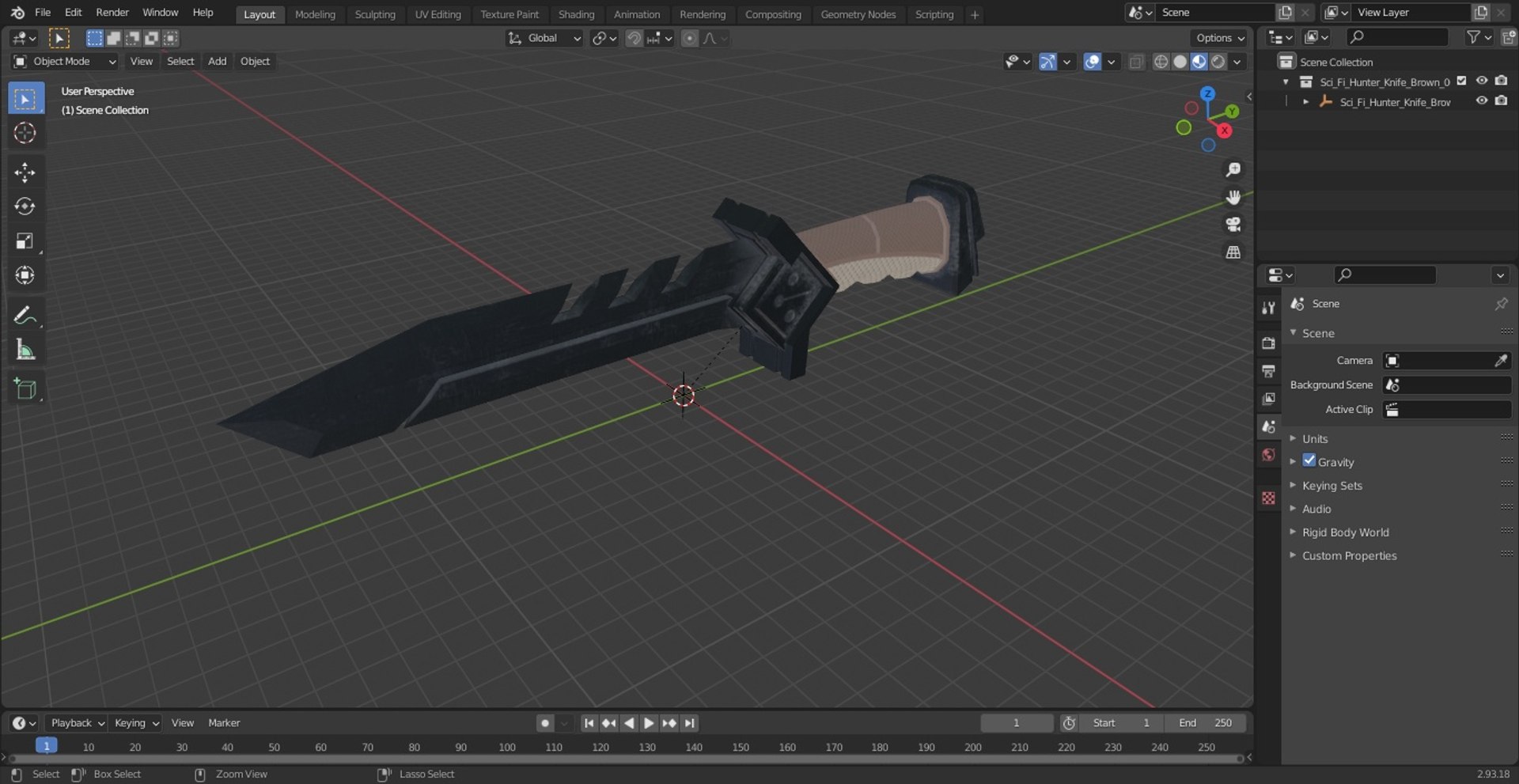Toggle auto keying record button

coord(544,723)
